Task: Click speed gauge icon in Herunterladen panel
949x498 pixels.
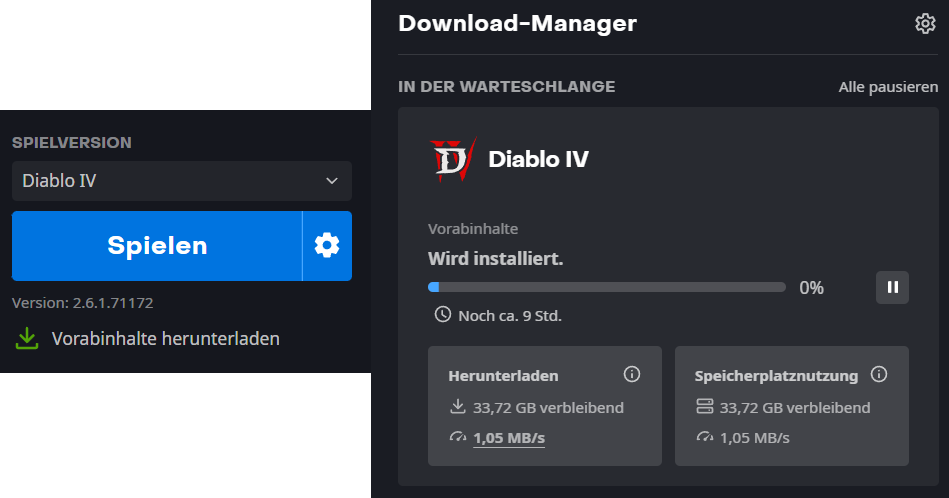Action: pos(458,437)
